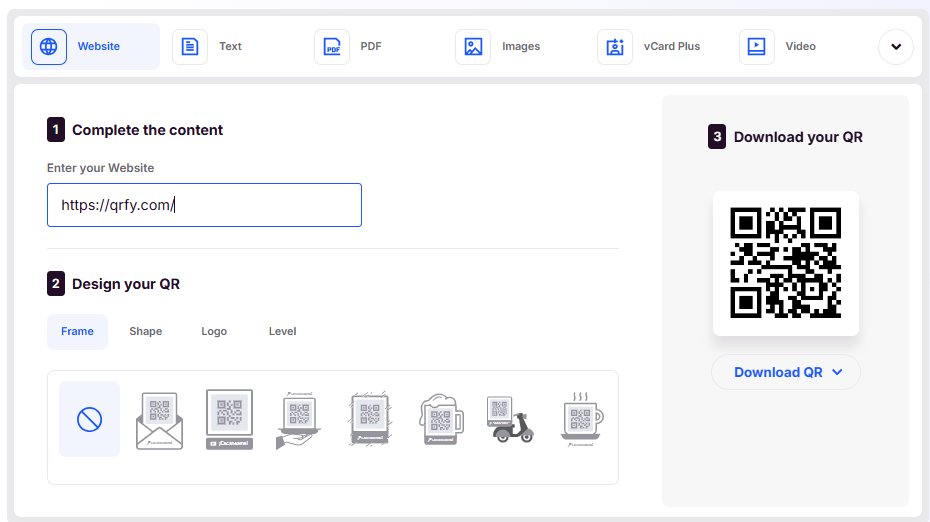Click the 'Enter your Website' label

[x=100, y=168]
